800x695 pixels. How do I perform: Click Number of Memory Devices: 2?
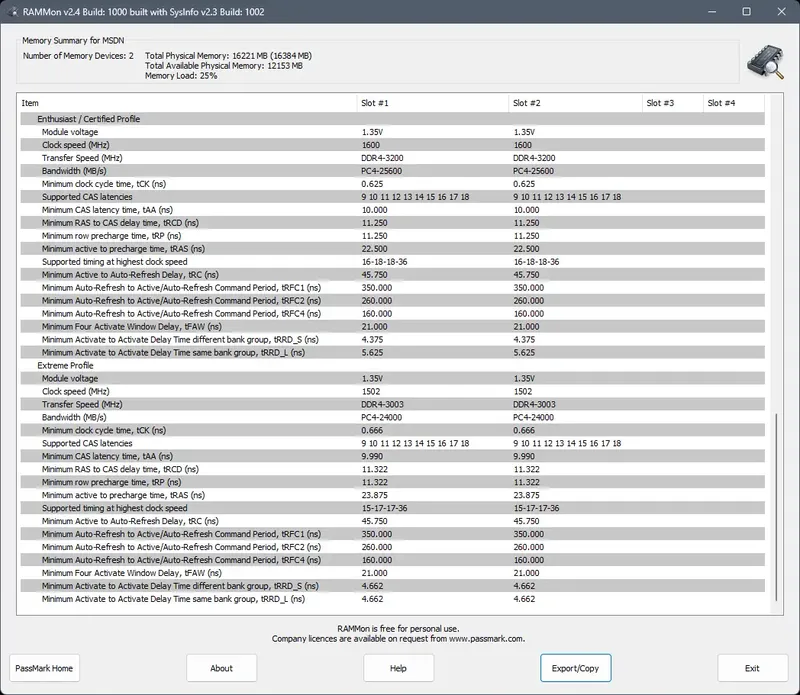coord(78,56)
